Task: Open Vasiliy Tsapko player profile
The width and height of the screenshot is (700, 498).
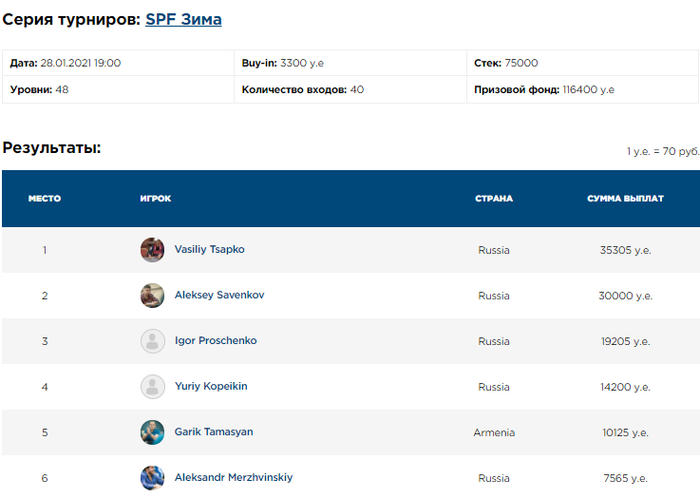Action: 209,249
